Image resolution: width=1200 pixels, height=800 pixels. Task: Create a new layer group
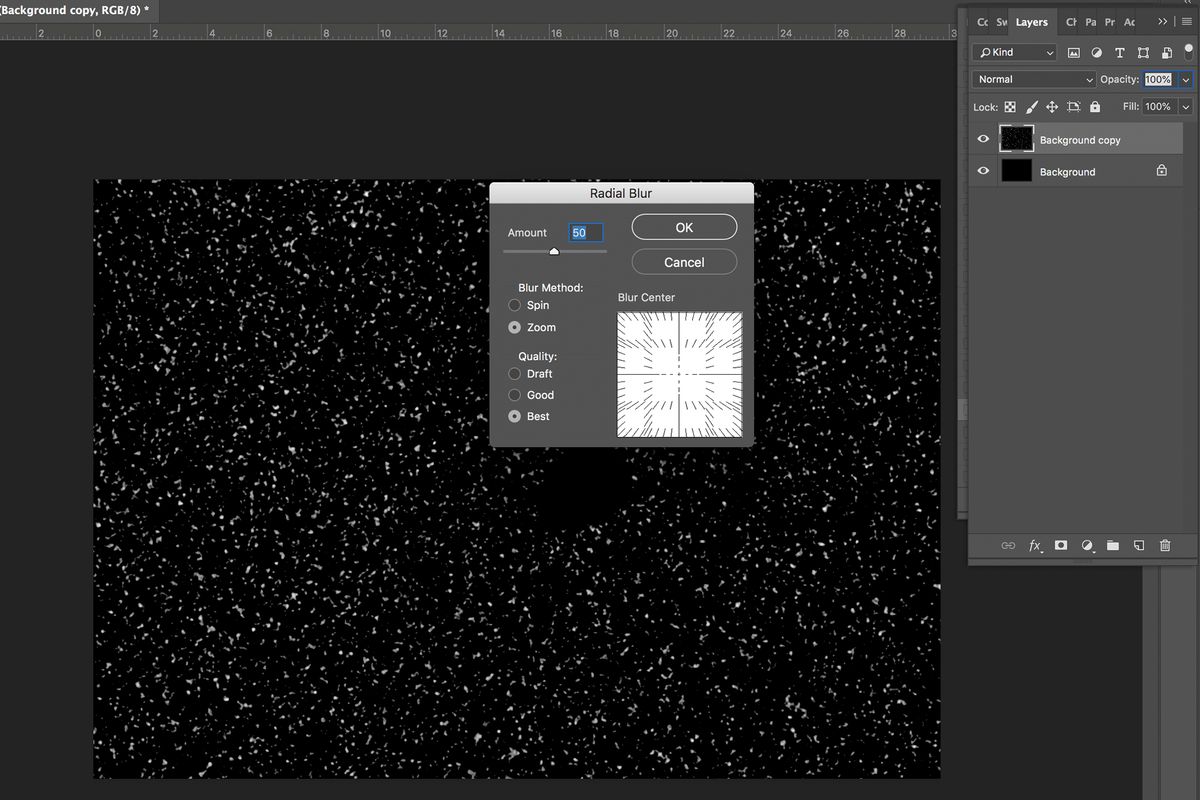coord(1113,545)
